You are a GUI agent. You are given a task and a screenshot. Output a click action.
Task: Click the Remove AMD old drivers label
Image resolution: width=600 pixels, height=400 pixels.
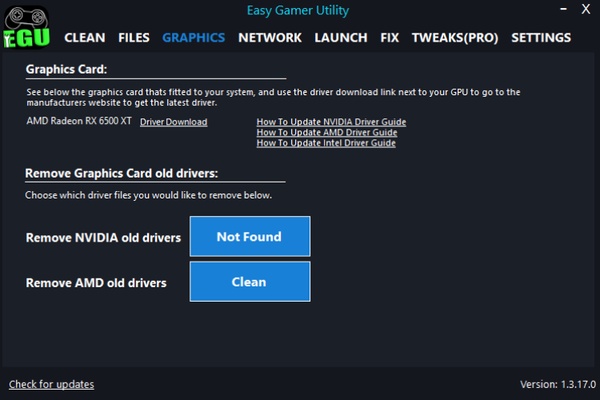96,283
